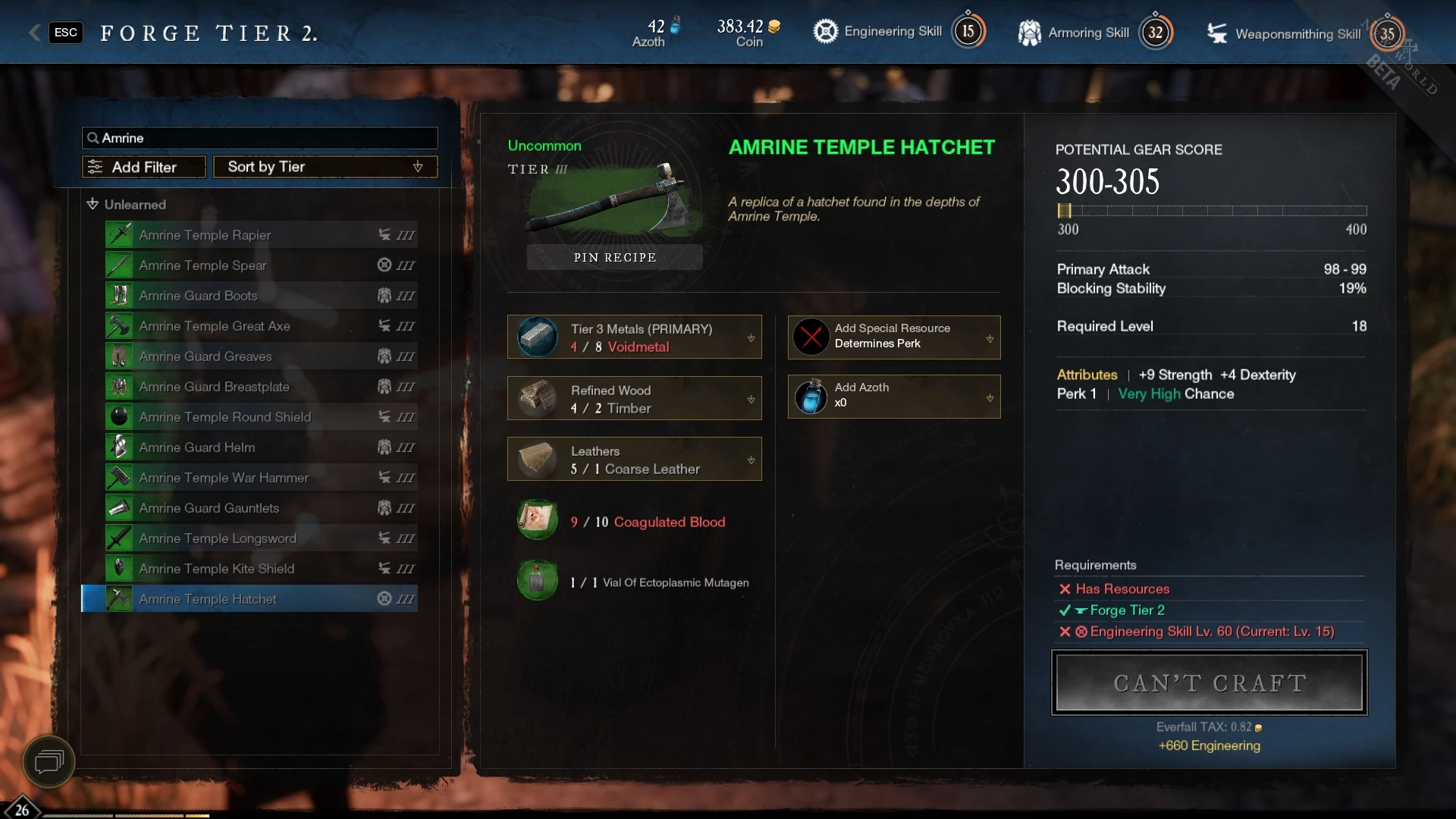The height and width of the screenshot is (819, 1456).
Task: Open the Leathers material dropdown
Action: pos(634,459)
